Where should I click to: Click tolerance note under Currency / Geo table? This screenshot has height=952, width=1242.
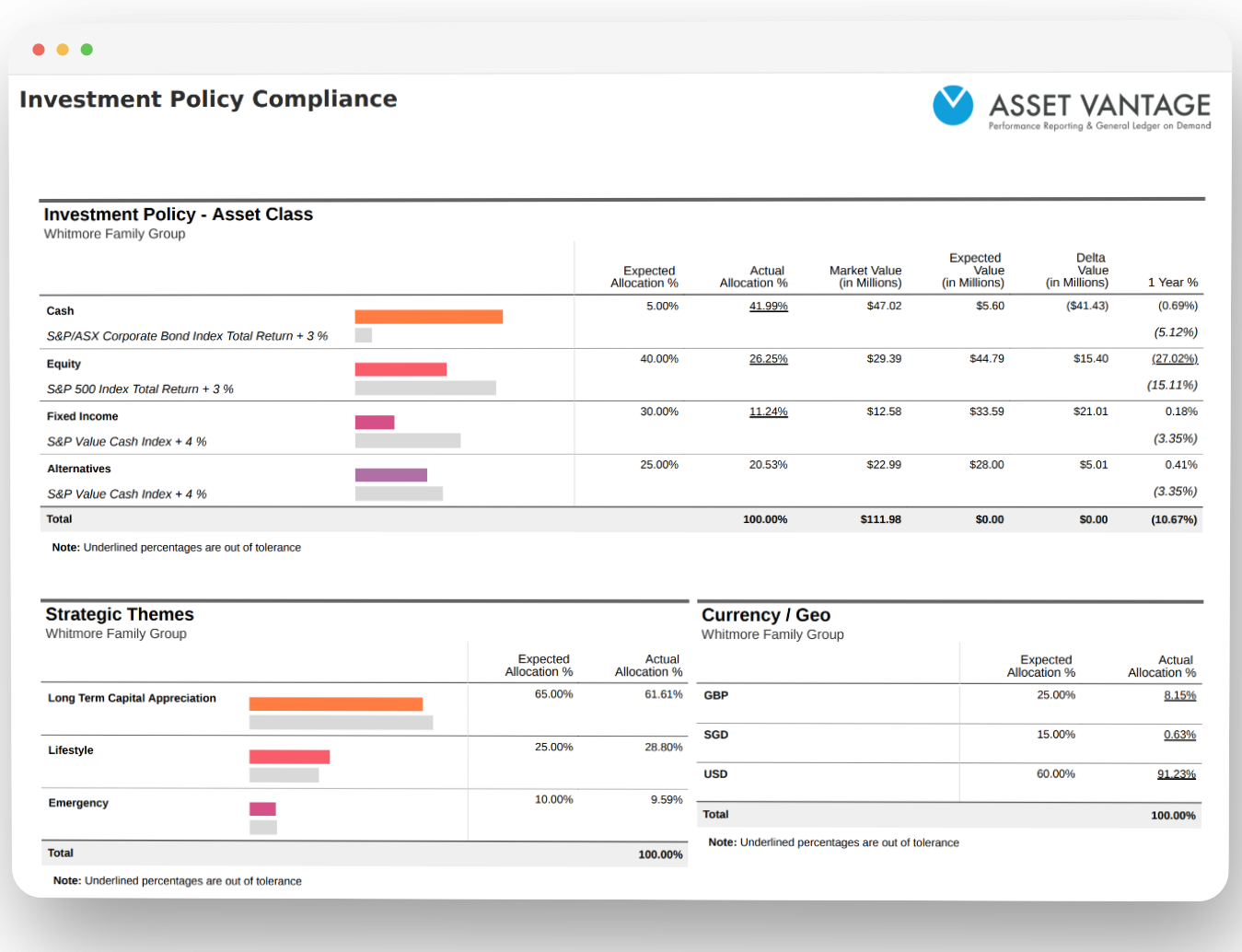point(834,843)
